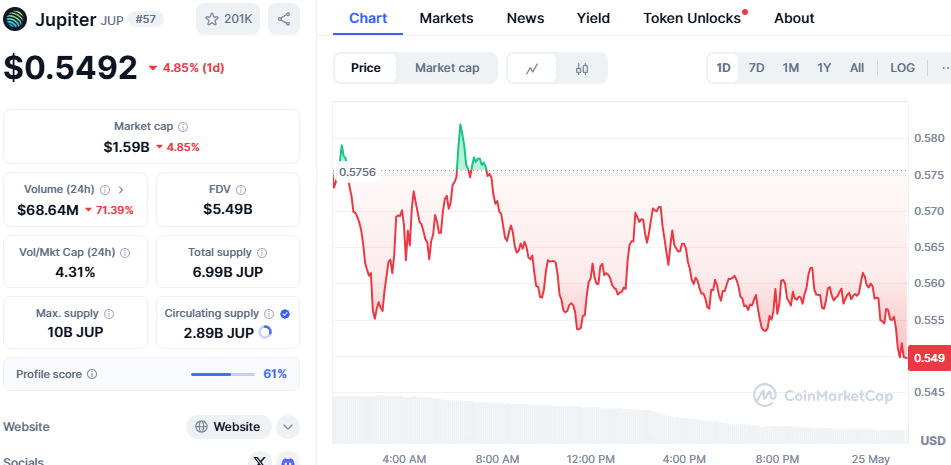Open the About tab
The width and height of the screenshot is (951, 465).
[794, 18]
